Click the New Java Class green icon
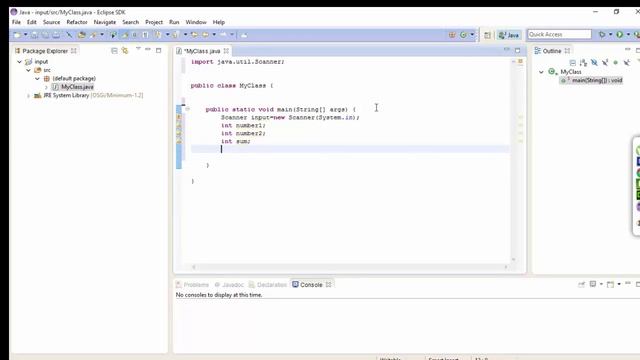Image resolution: width=640 pixels, height=360 pixels. point(463,35)
